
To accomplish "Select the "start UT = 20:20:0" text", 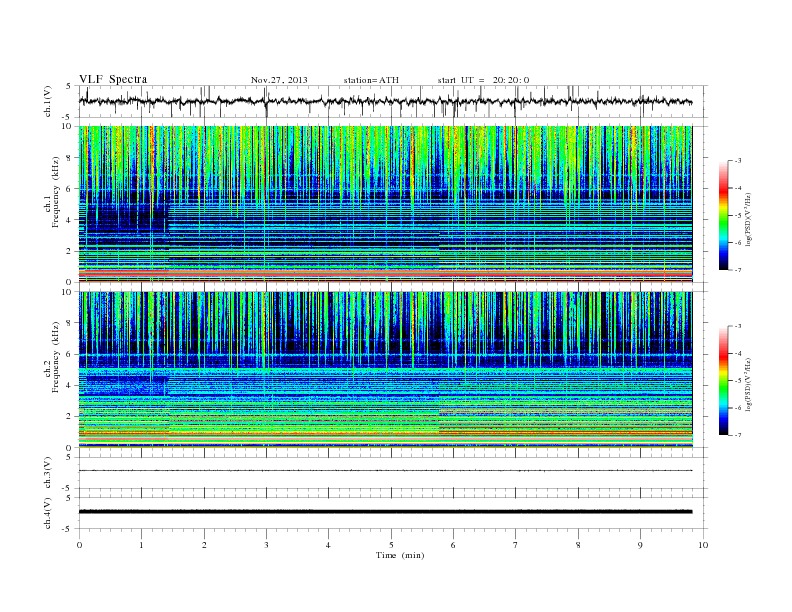I will click(483, 80).
